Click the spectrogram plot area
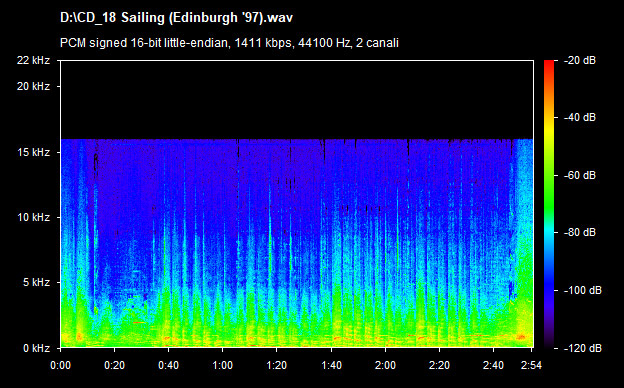Image resolution: width=624 pixels, height=388 pixels. (x=297, y=204)
